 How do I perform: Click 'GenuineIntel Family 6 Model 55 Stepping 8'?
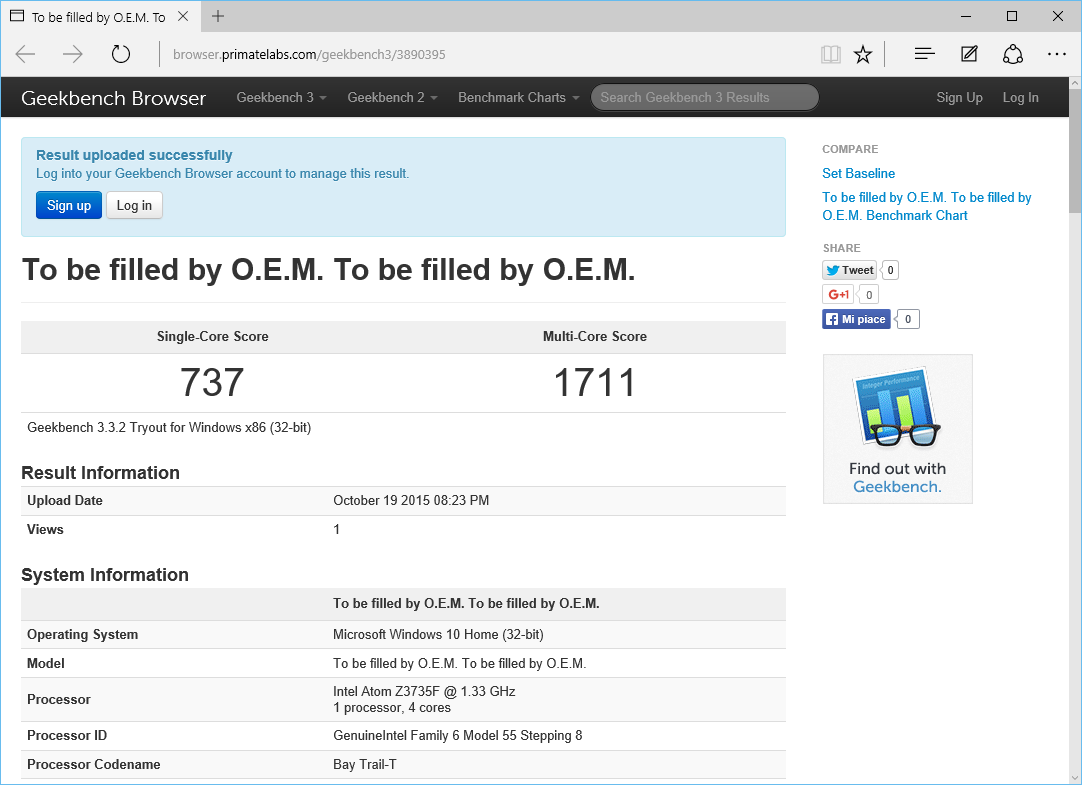[x=458, y=735]
